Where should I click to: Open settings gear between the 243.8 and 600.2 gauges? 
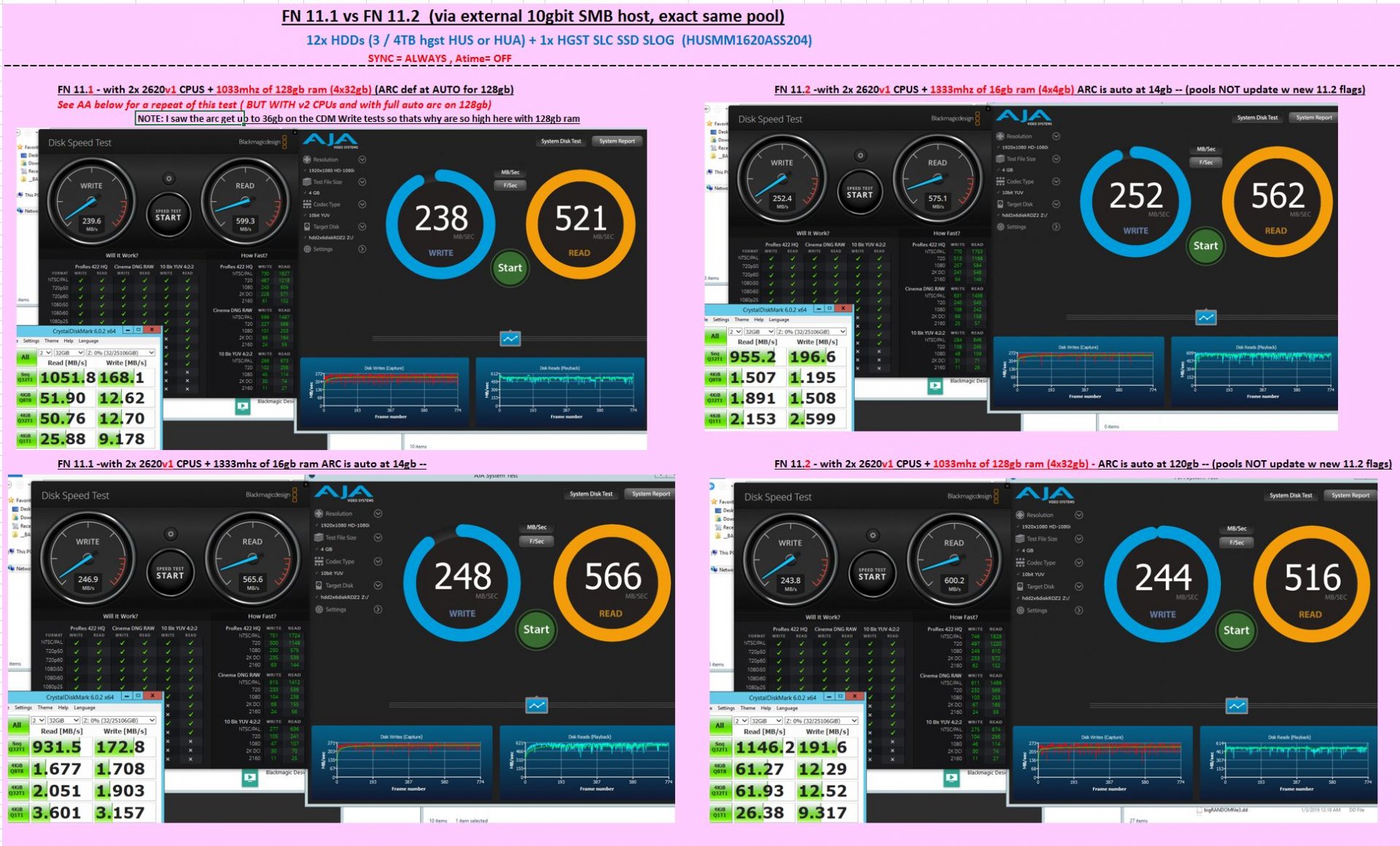pos(873,535)
